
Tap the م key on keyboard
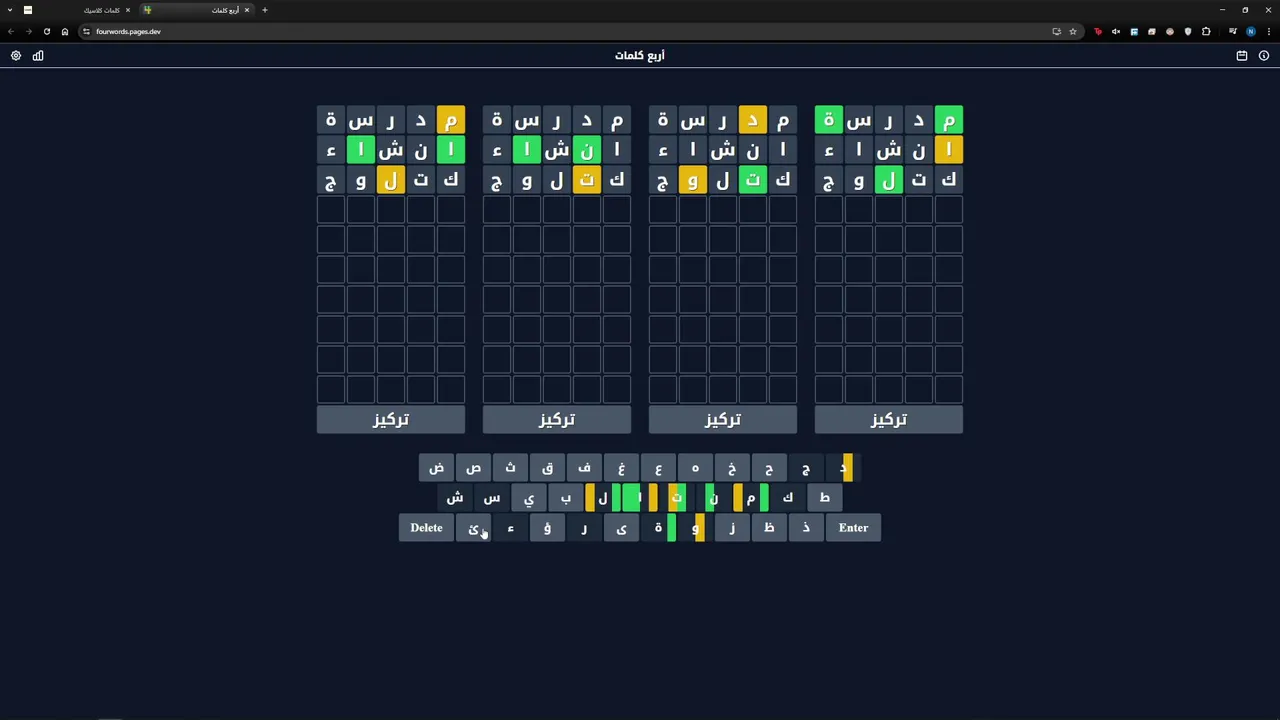[751, 498]
